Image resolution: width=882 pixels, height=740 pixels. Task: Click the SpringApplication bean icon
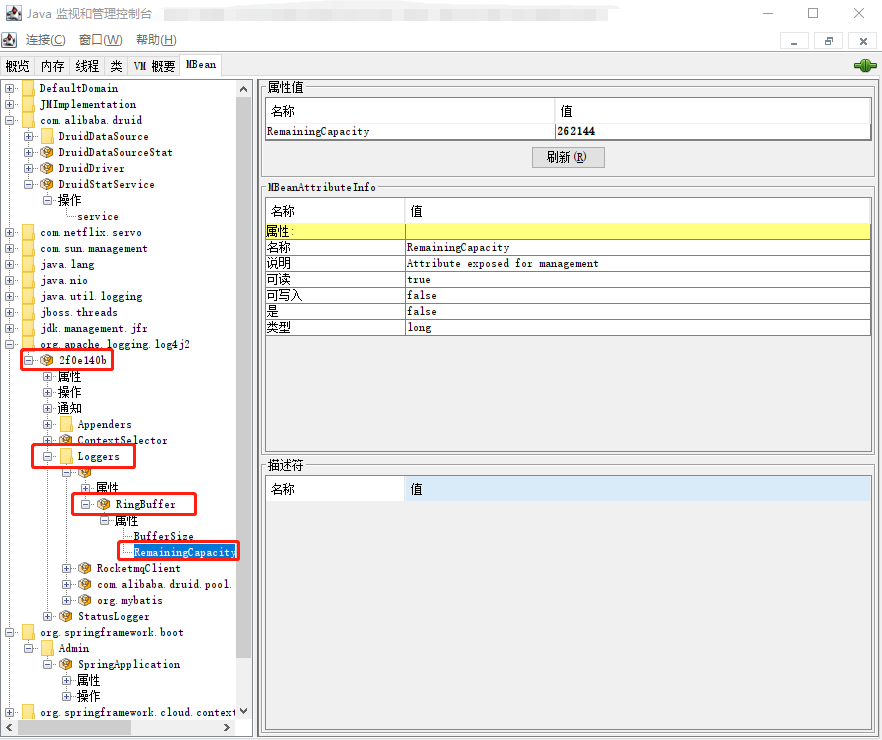pos(66,664)
